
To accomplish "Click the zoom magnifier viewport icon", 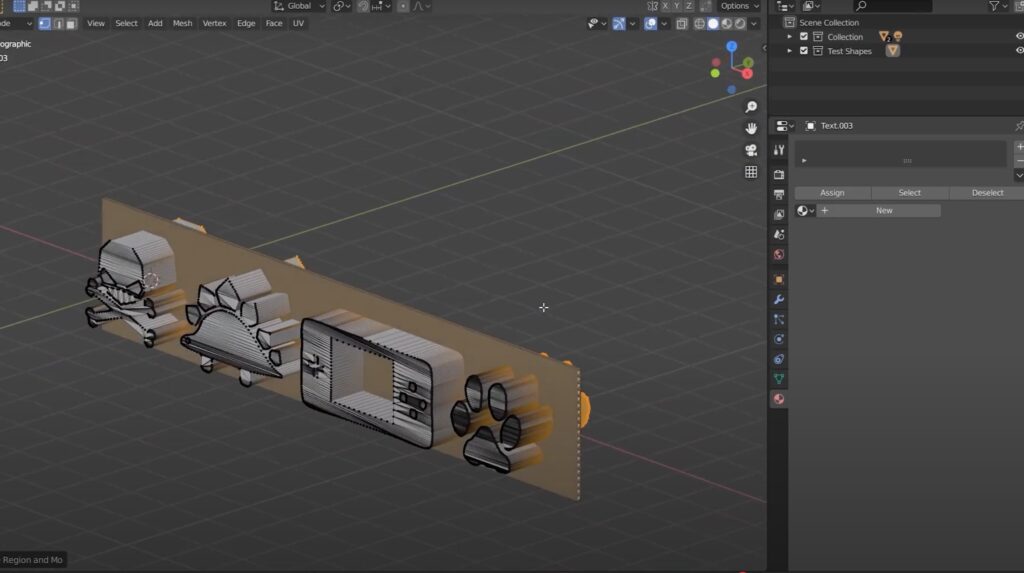I will [751, 106].
